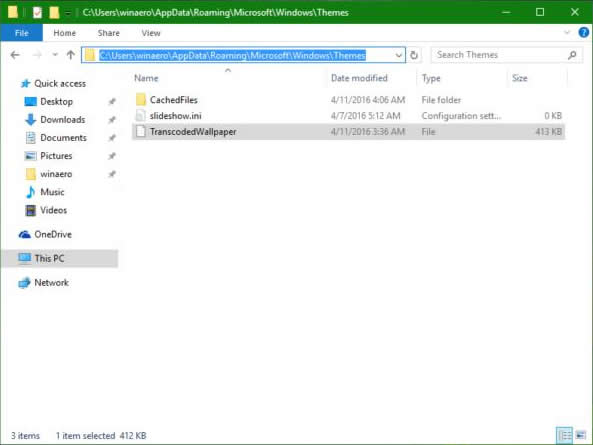Sort by the Type column header

pos(431,78)
